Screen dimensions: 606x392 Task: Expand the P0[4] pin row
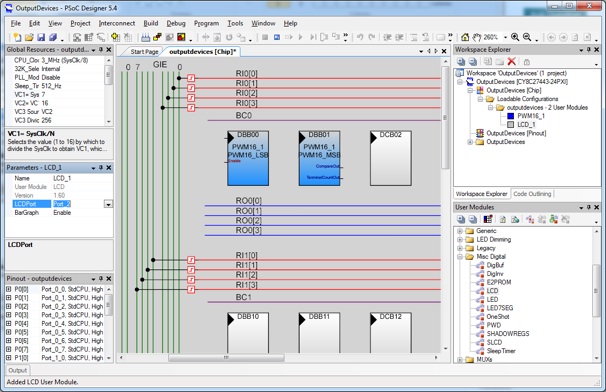point(9,324)
